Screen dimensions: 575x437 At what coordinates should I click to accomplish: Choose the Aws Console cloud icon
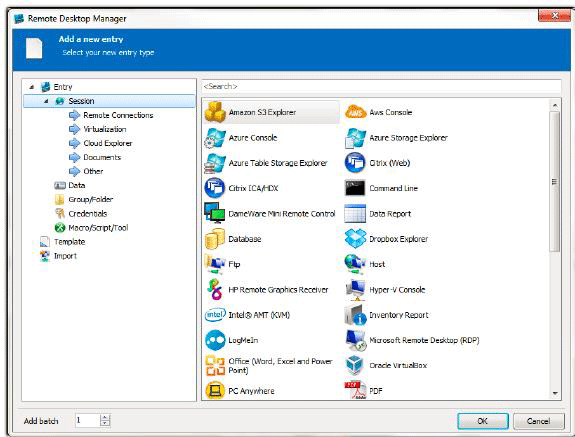click(x=355, y=112)
